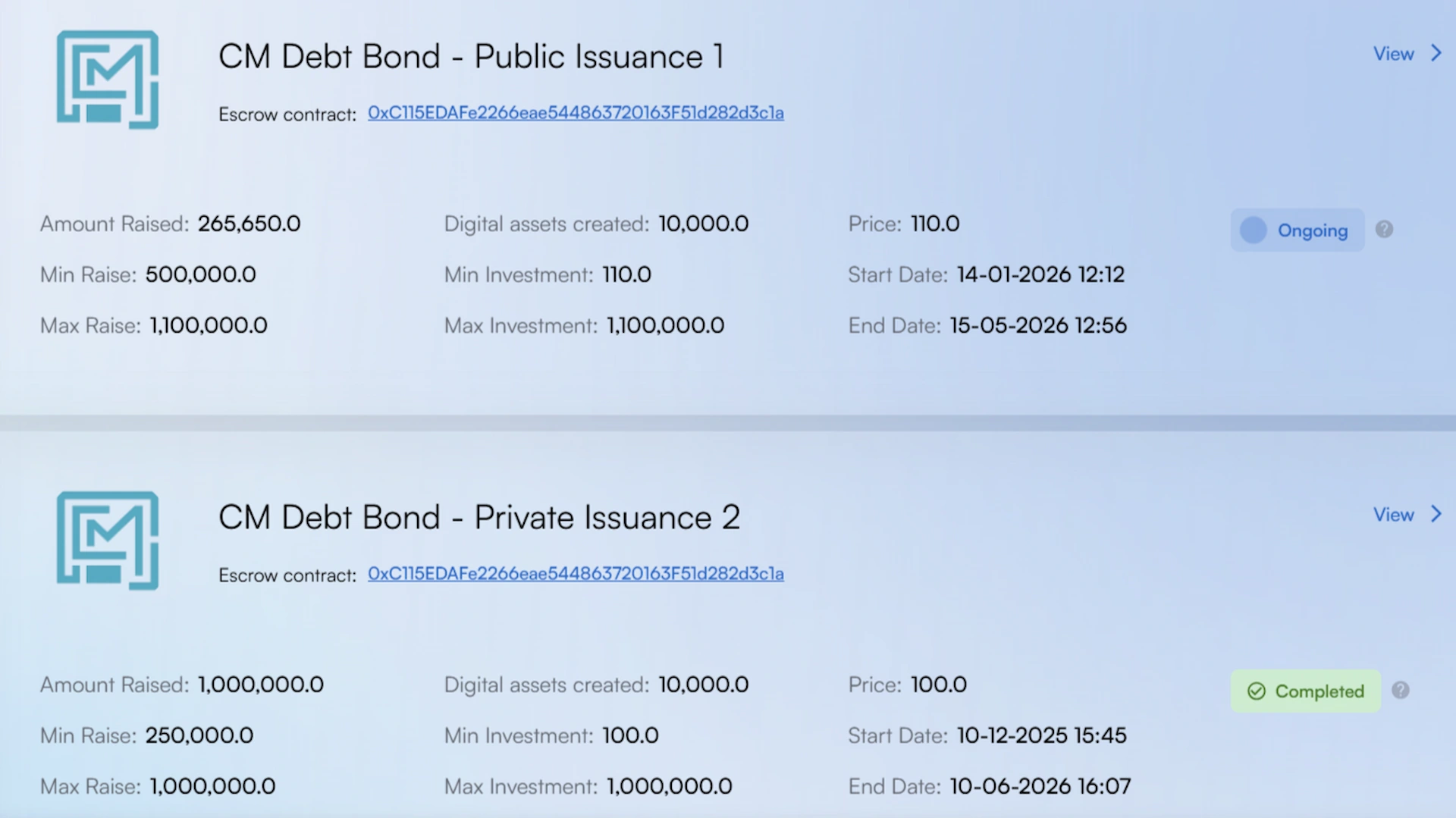
Task: Open help tooltip beside Ongoing status
Action: click(1384, 230)
